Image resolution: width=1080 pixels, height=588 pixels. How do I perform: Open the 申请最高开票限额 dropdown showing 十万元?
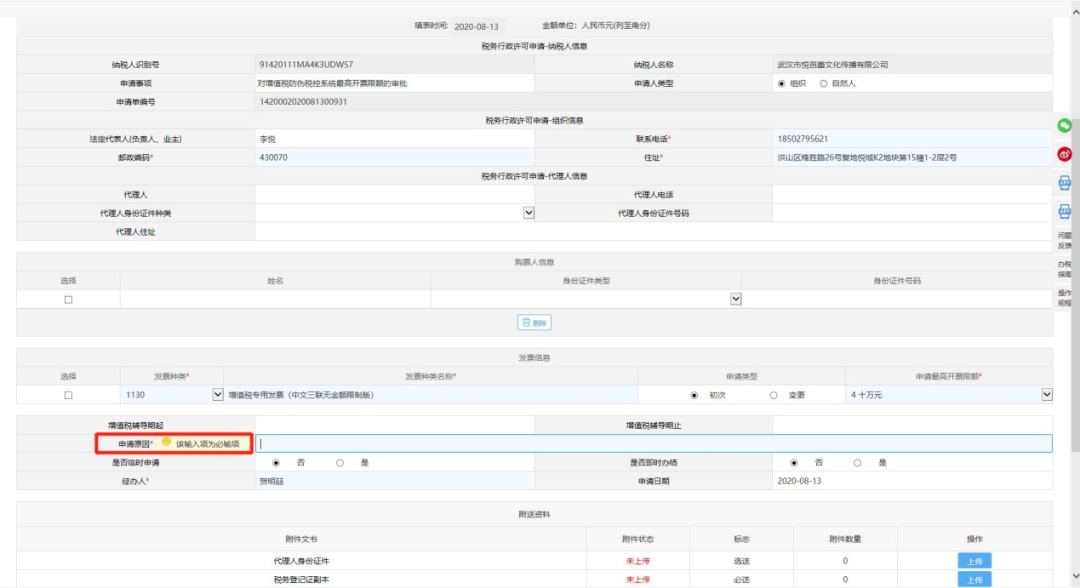click(x=1046, y=395)
